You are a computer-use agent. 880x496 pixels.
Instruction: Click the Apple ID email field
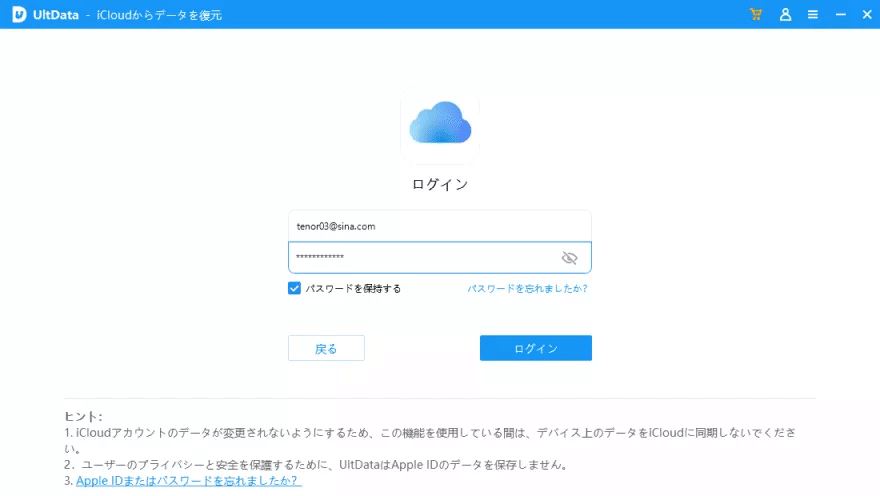[439, 226]
